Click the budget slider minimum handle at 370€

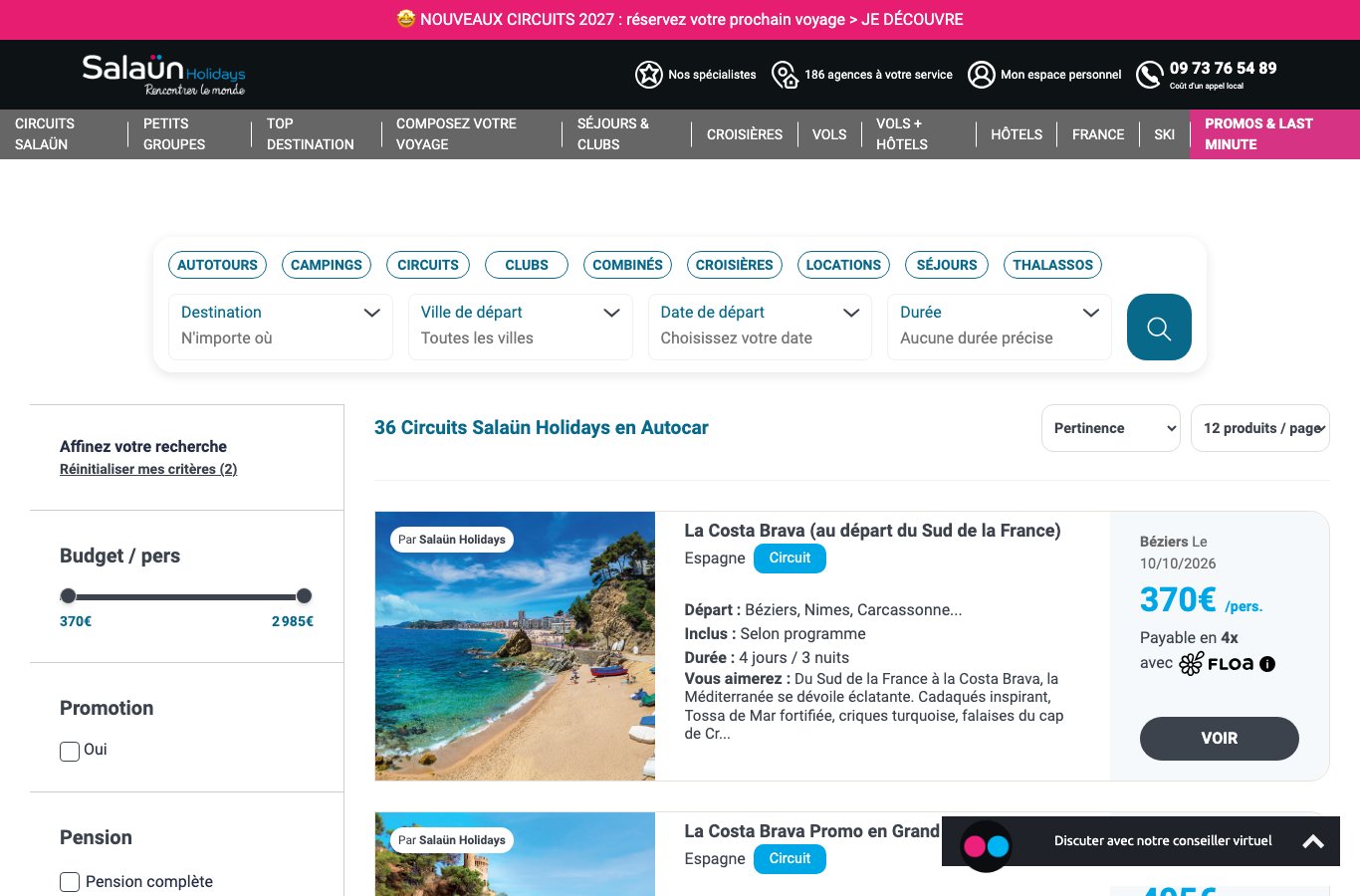[x=68, y=596]
